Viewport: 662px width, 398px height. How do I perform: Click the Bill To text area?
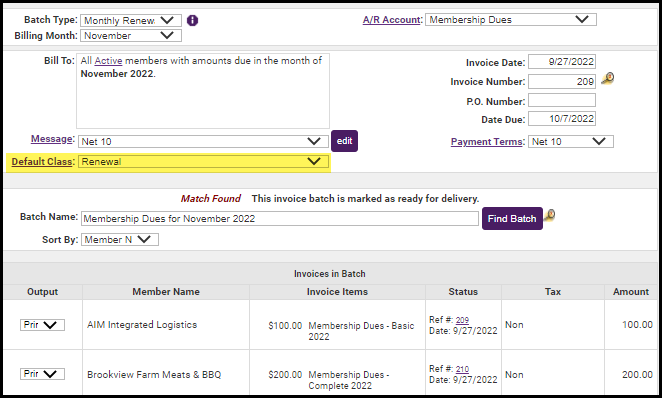point(203,91)
